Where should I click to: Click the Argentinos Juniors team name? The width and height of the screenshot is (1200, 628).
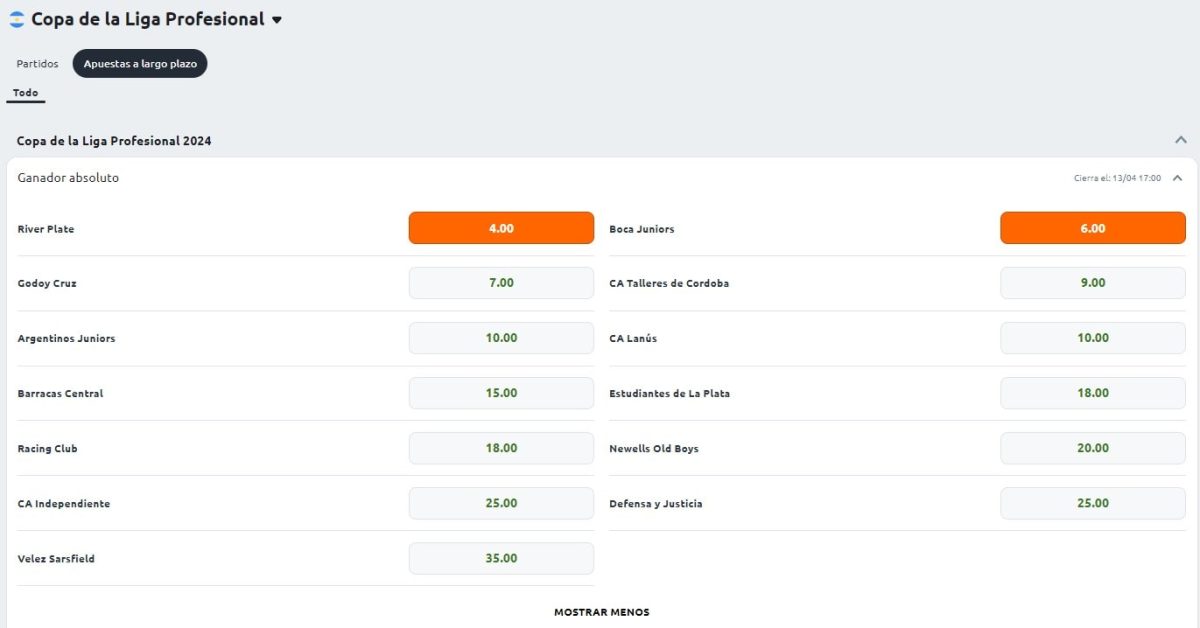(66, 339)
